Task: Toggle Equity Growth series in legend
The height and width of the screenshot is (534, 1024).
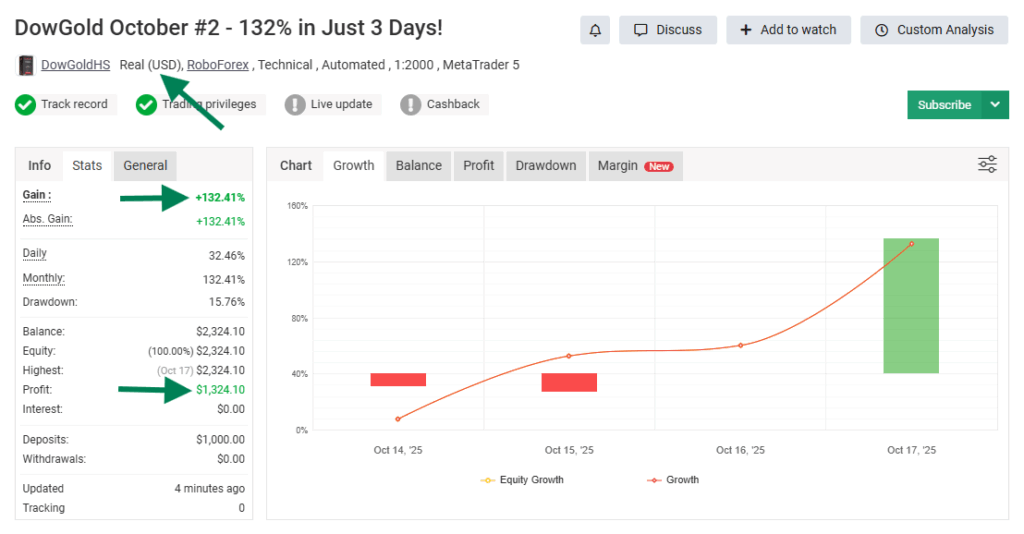Action: click(522, 480)
